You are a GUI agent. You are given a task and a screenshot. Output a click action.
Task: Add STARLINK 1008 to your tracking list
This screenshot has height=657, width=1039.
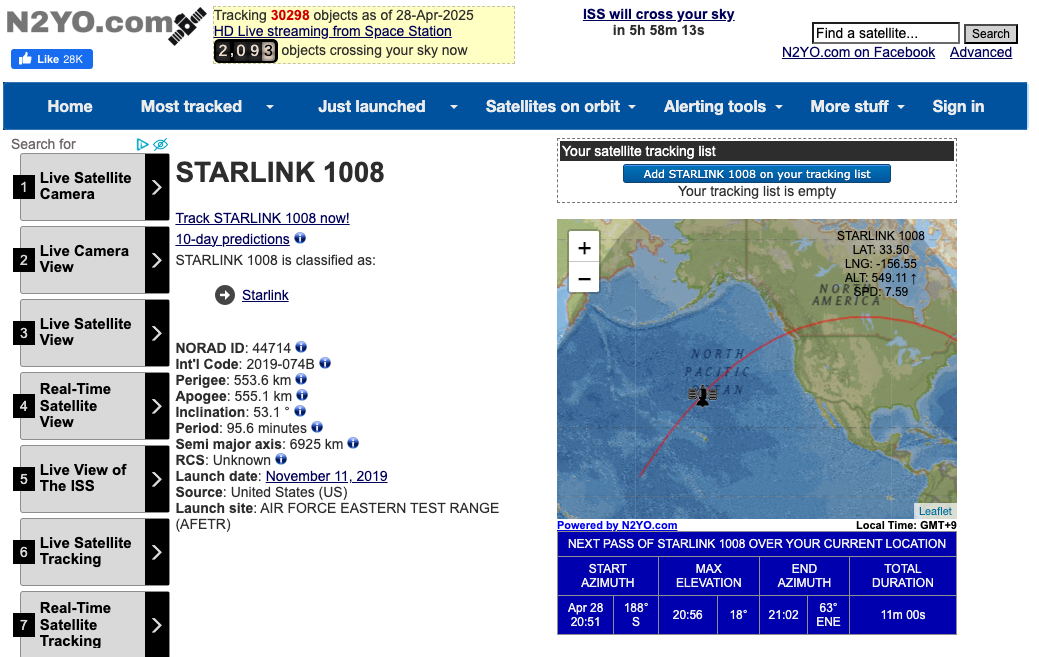pos(757,174)
